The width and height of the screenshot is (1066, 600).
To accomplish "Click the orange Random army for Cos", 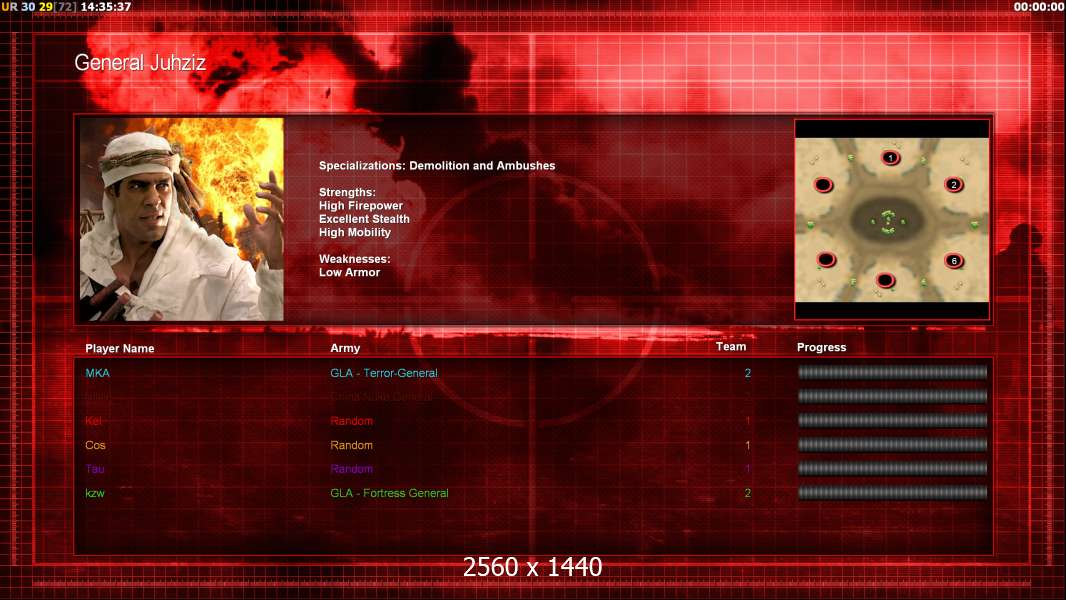I will (x=351, y=445).
